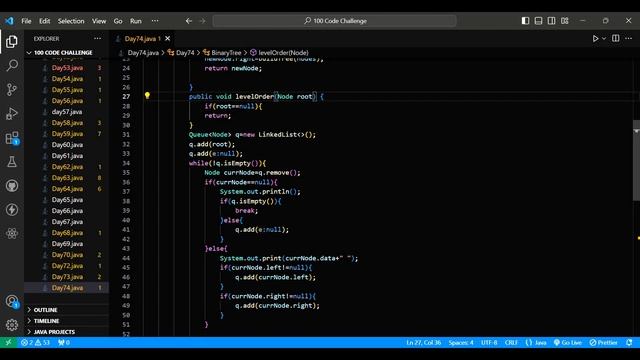Open day57.java in the explorer

coord(67,112)
